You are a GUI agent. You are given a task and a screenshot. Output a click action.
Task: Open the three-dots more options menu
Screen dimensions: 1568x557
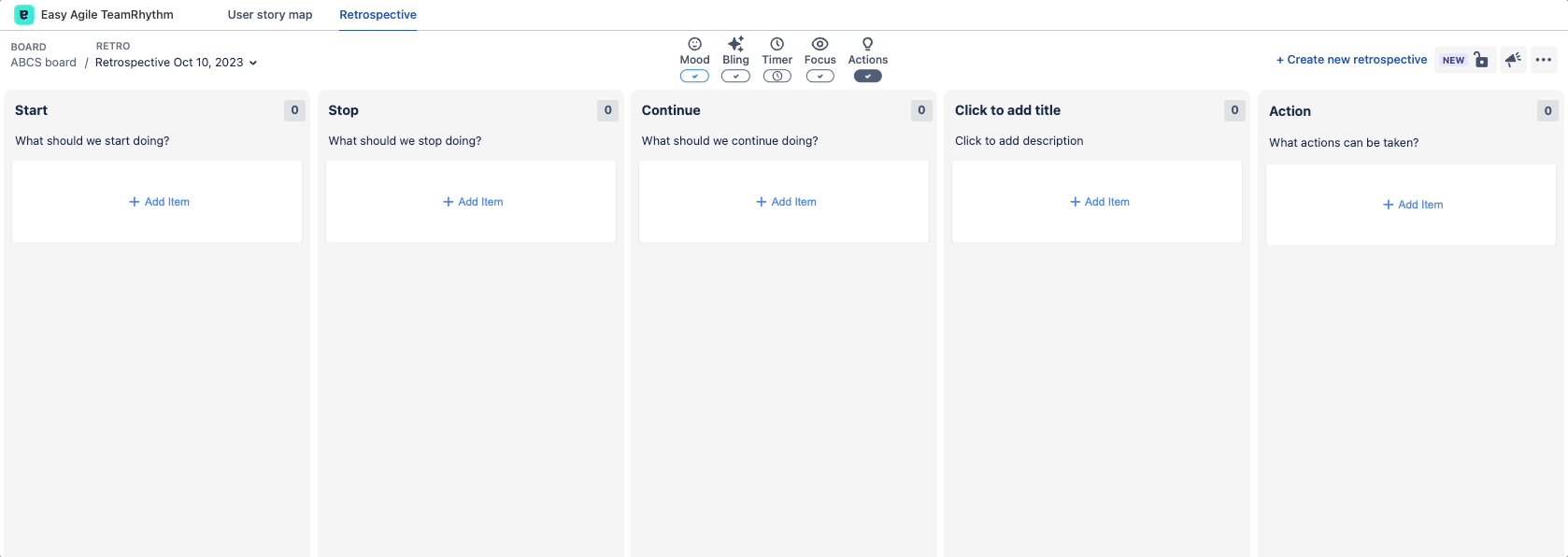(x=1544, y=60)
